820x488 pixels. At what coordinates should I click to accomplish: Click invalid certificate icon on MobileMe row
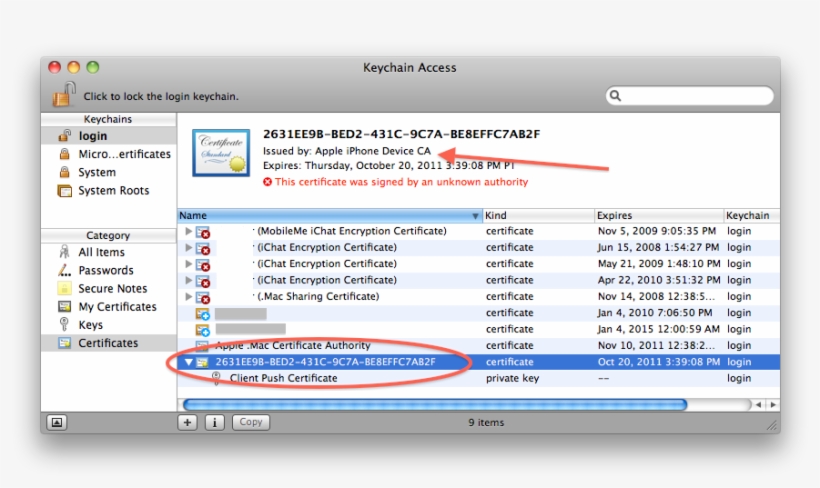203,232
